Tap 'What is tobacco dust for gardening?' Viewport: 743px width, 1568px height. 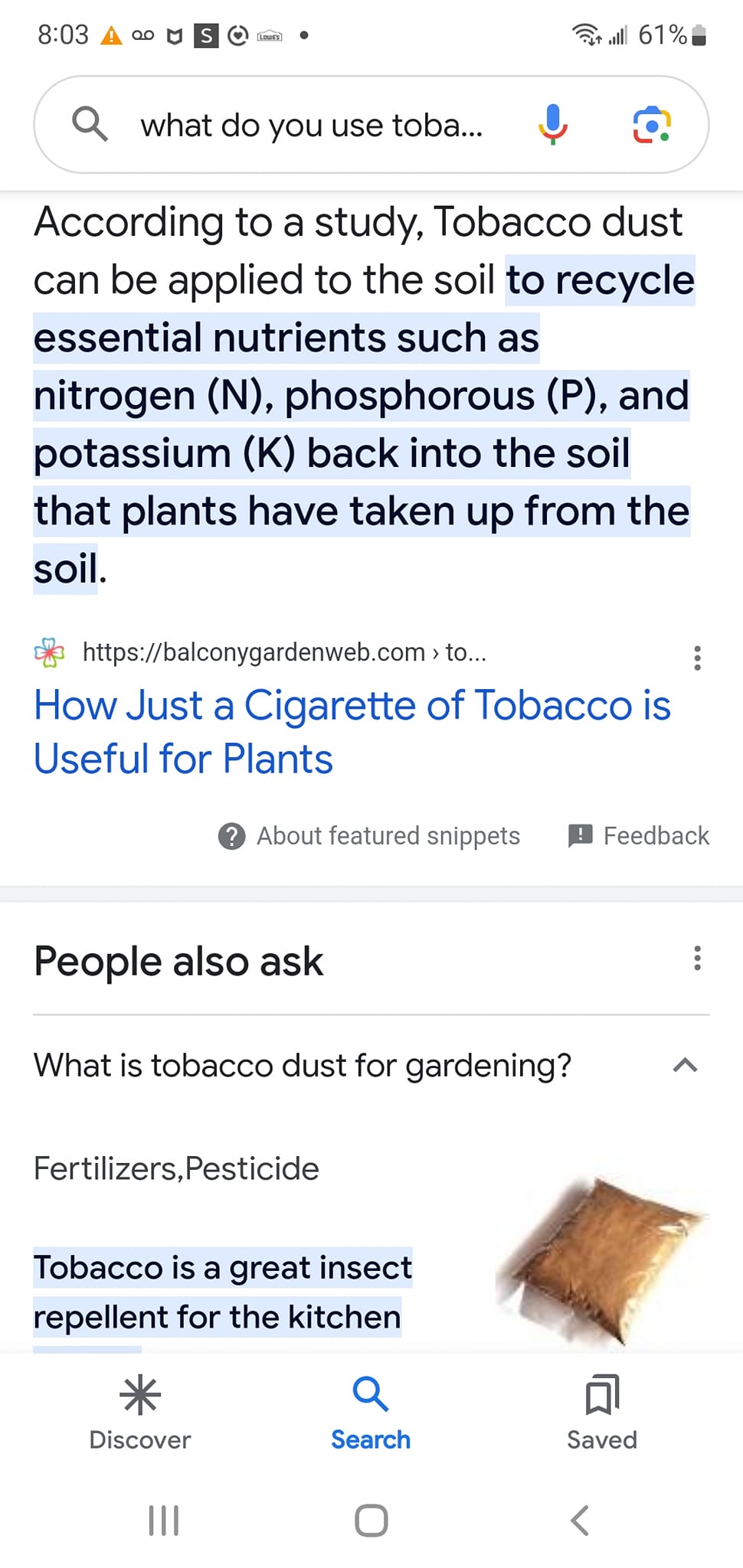tap(303, 1065)
